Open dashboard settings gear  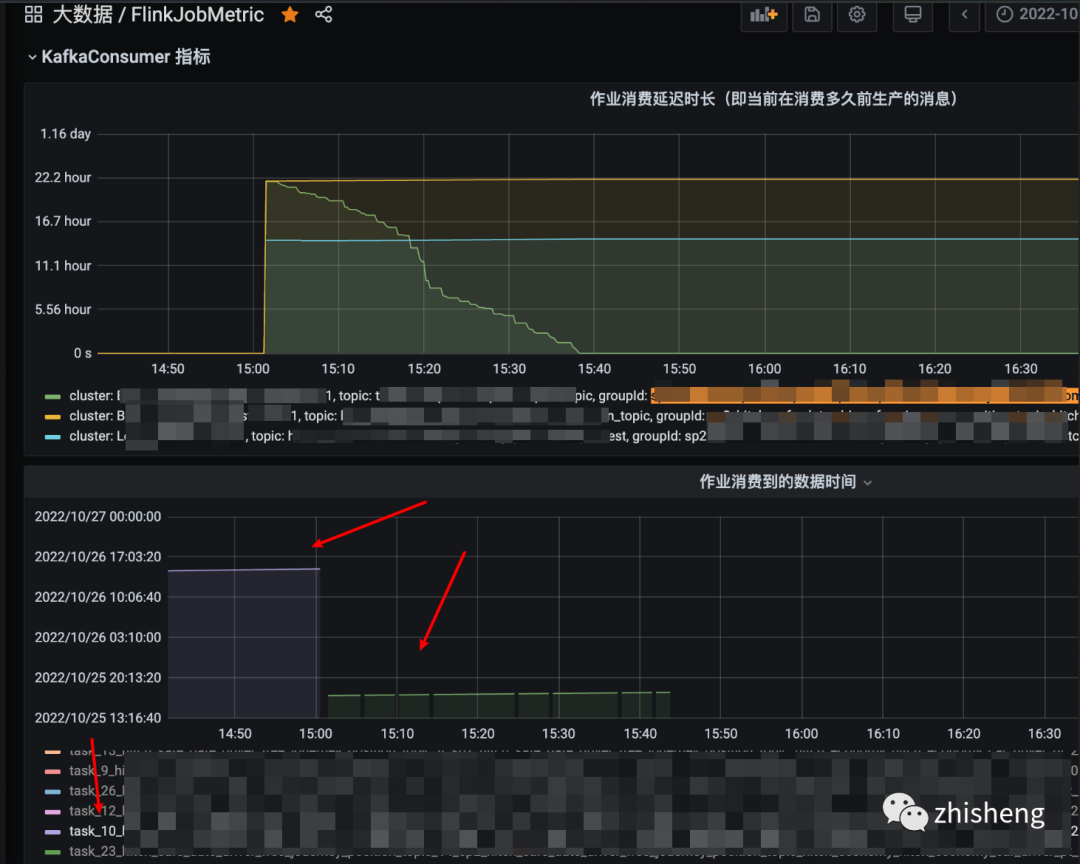[857, 14]
